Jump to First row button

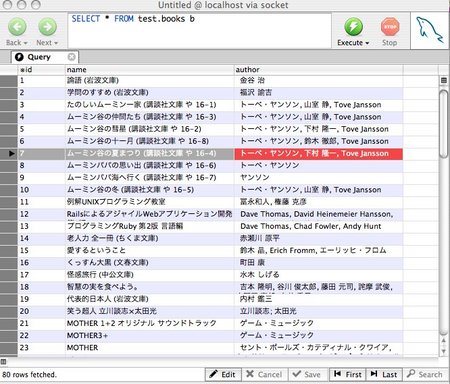click(x=348, y=374)
